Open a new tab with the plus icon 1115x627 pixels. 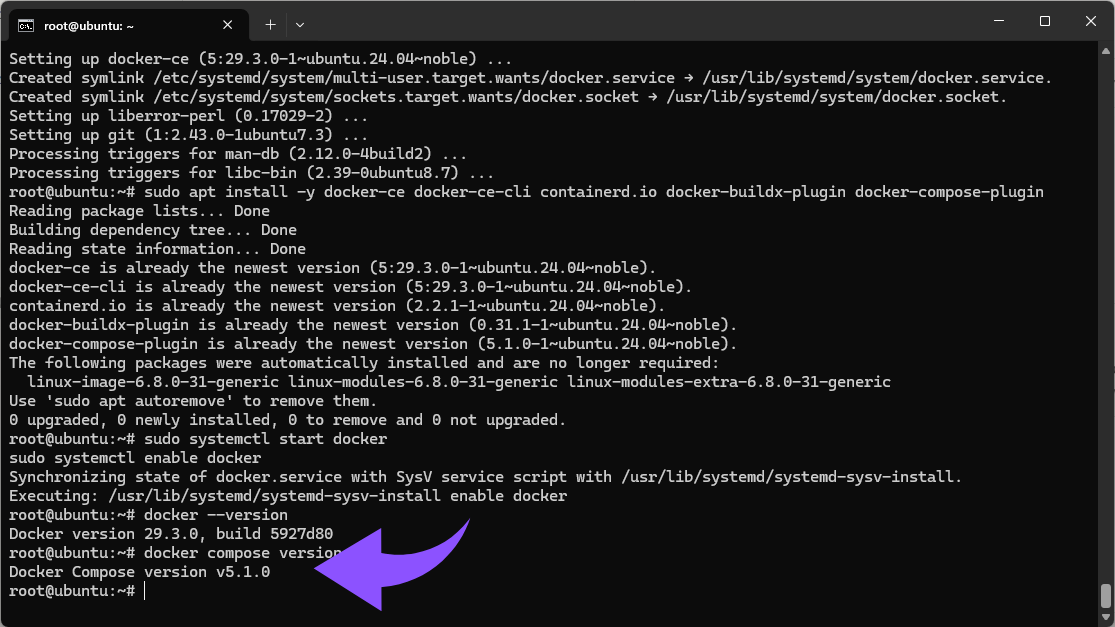pyautogui.click(x=270, y=24)
